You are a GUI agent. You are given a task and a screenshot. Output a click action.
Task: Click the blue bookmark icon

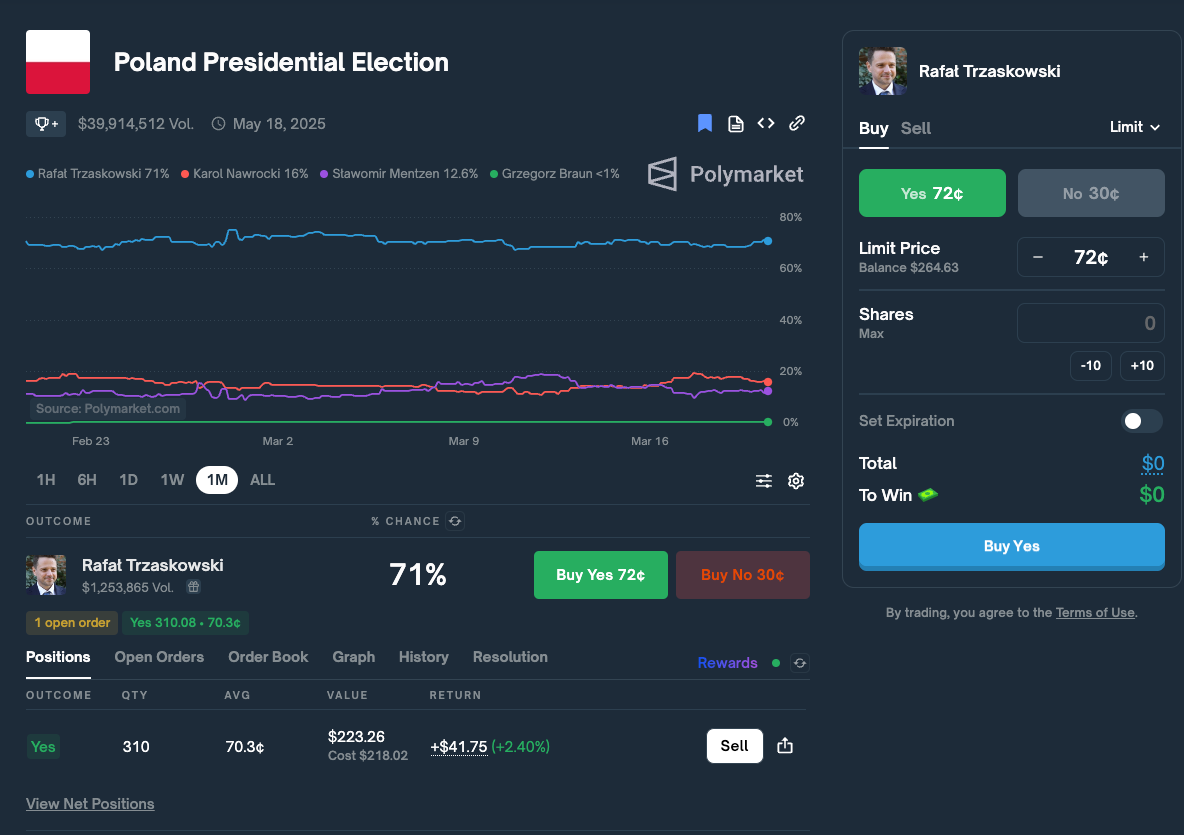[705, 123]
